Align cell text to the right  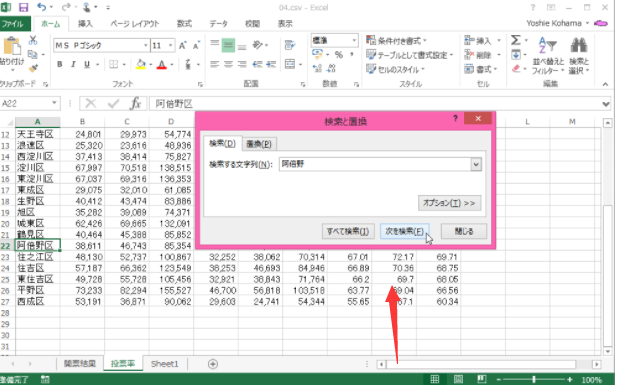pyautogui.click(x=242, y=64)
